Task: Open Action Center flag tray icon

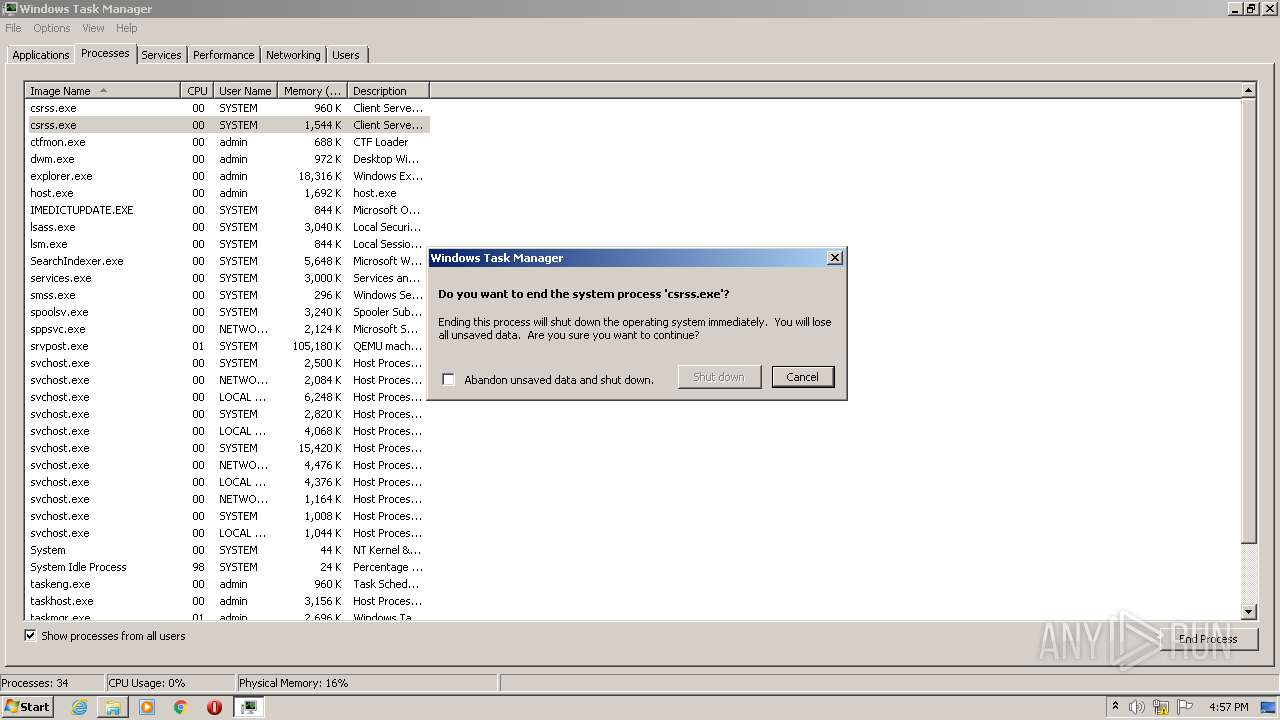Action: tap(1185, 707)
